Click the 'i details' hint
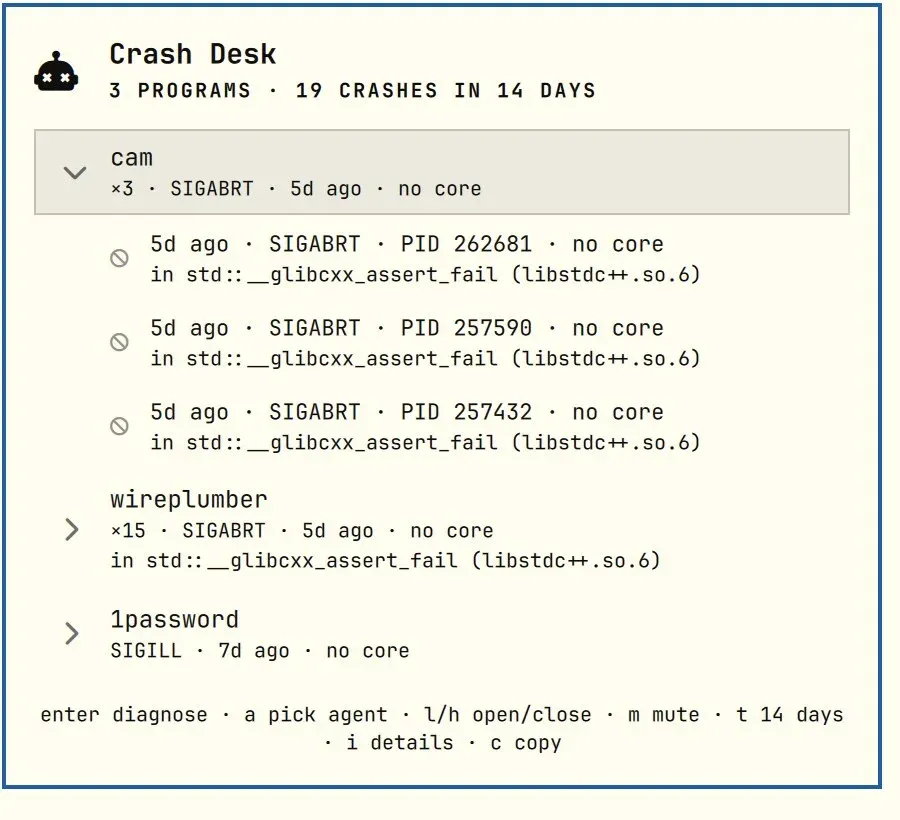 point(400,743)
